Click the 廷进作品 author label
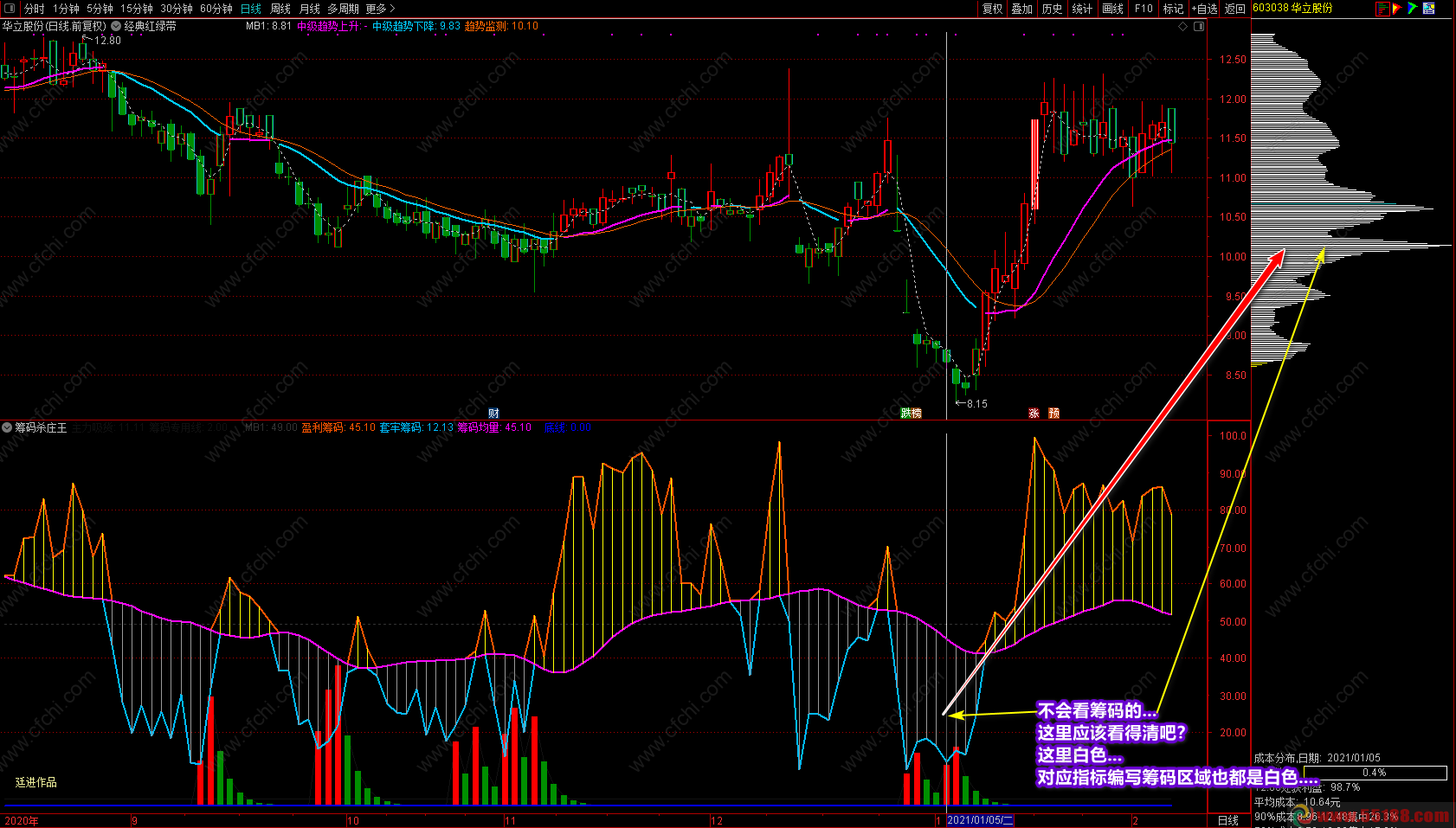The image size is (1456, 828). [36, 782]
